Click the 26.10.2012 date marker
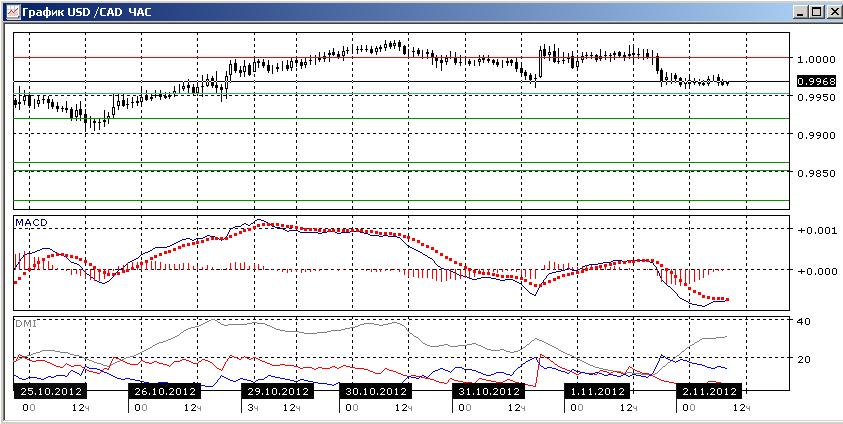This screenshot has width=843, height=424. coord(164,391)
